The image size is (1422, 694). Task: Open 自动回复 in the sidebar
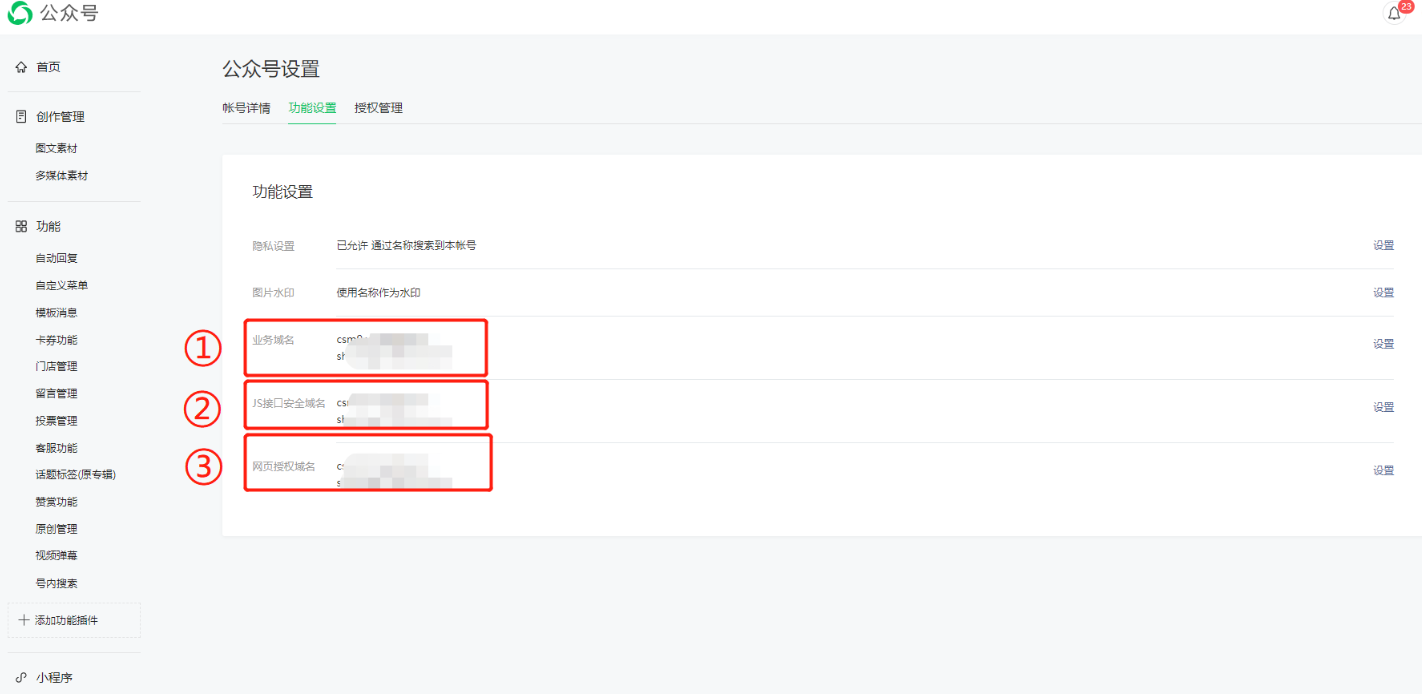56,258
